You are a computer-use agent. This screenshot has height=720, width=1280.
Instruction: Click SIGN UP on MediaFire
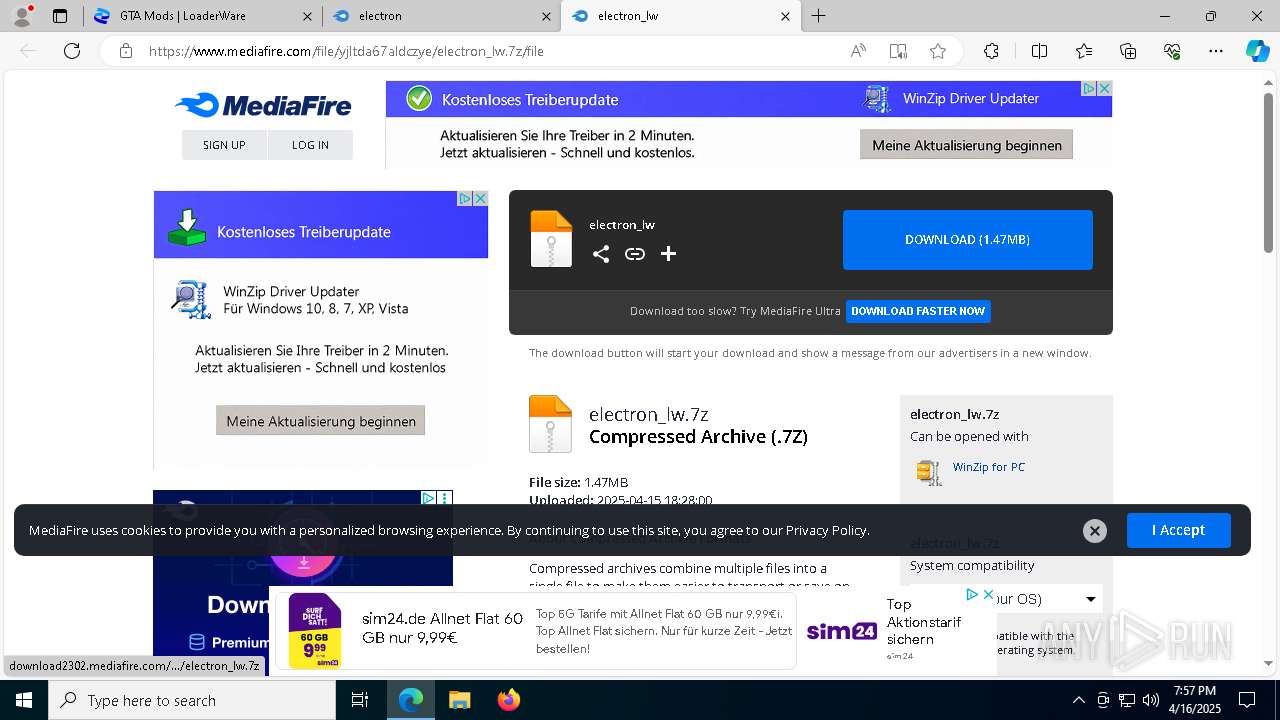(224, 145)
